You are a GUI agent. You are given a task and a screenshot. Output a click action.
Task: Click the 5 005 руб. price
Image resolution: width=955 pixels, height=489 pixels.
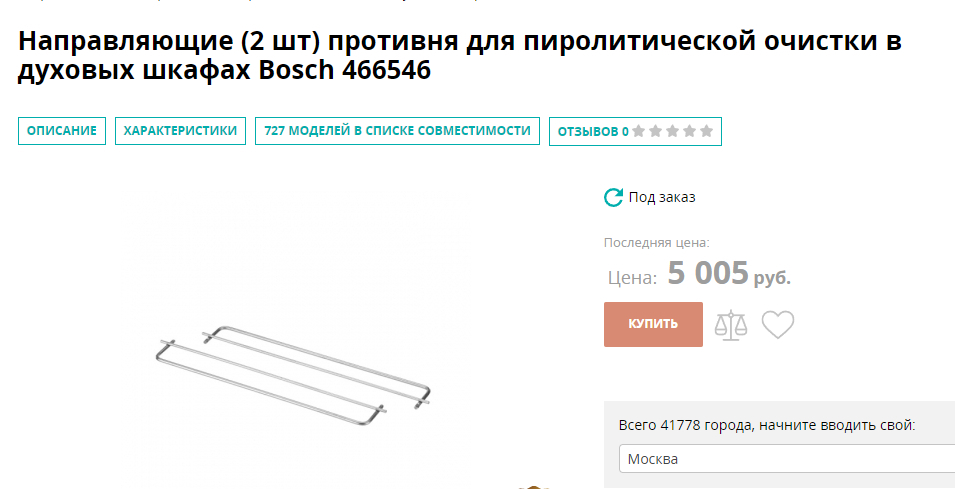tap(729, 273)
